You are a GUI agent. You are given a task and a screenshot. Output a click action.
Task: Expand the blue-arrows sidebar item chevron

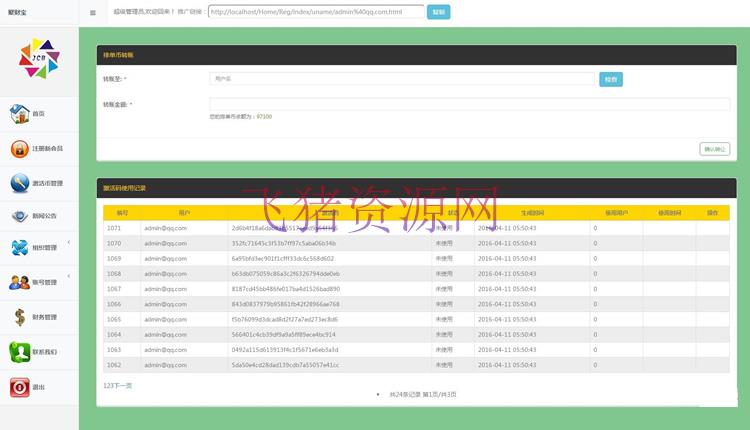(69, 243)
